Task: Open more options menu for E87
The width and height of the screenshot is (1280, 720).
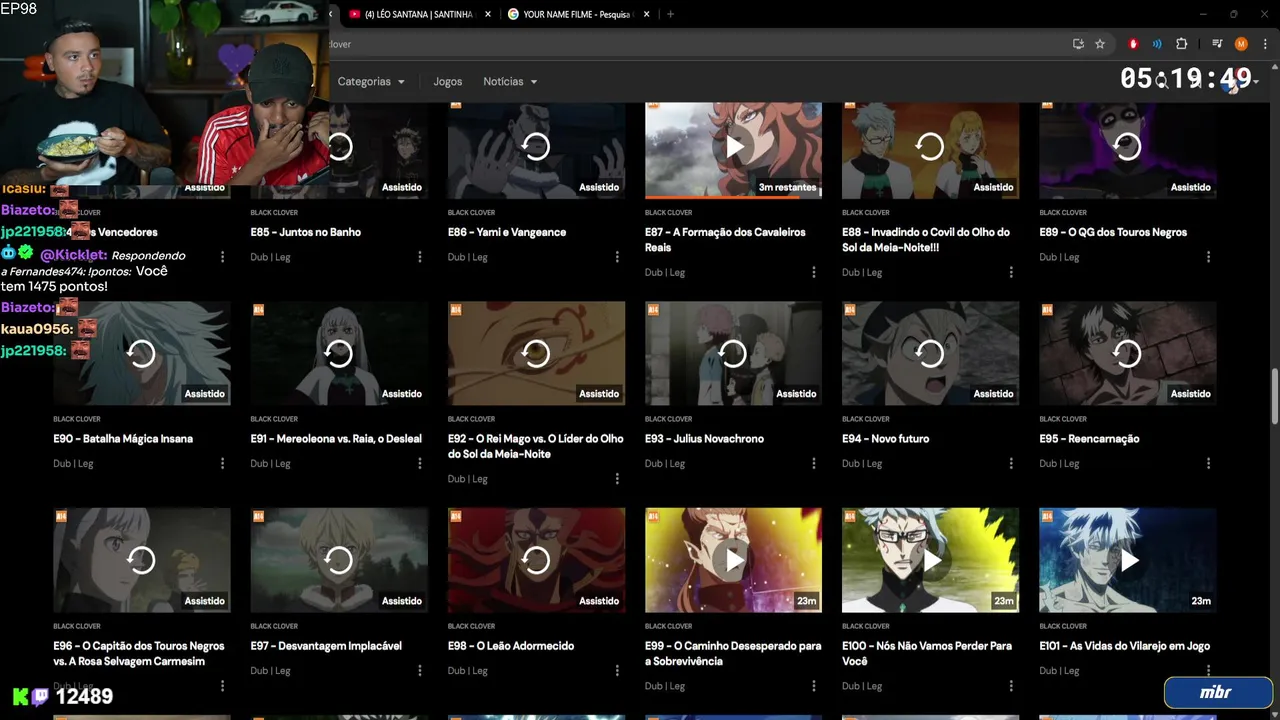Action: (x=814, y=272)
